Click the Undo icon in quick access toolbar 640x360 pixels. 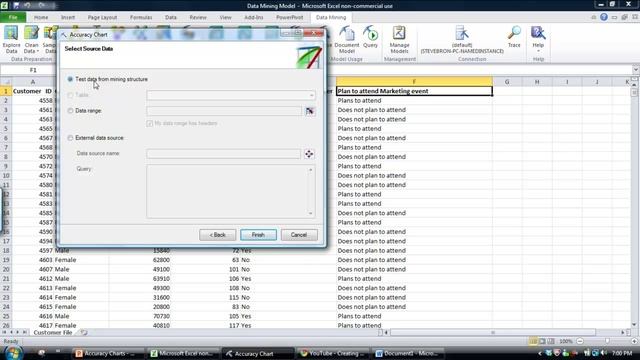point(27,5)
